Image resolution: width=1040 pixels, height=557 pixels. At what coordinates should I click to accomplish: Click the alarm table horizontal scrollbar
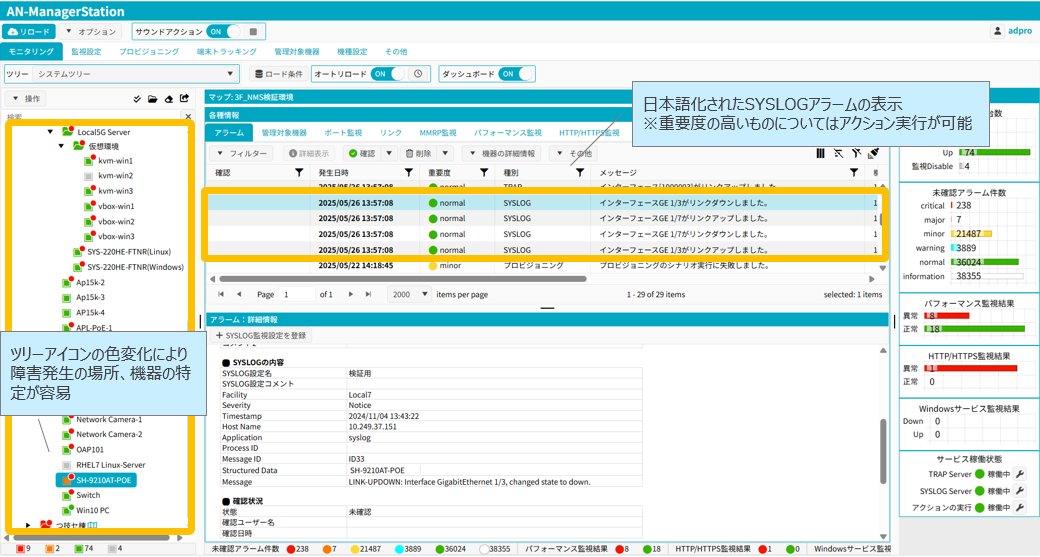coord(400,279)
